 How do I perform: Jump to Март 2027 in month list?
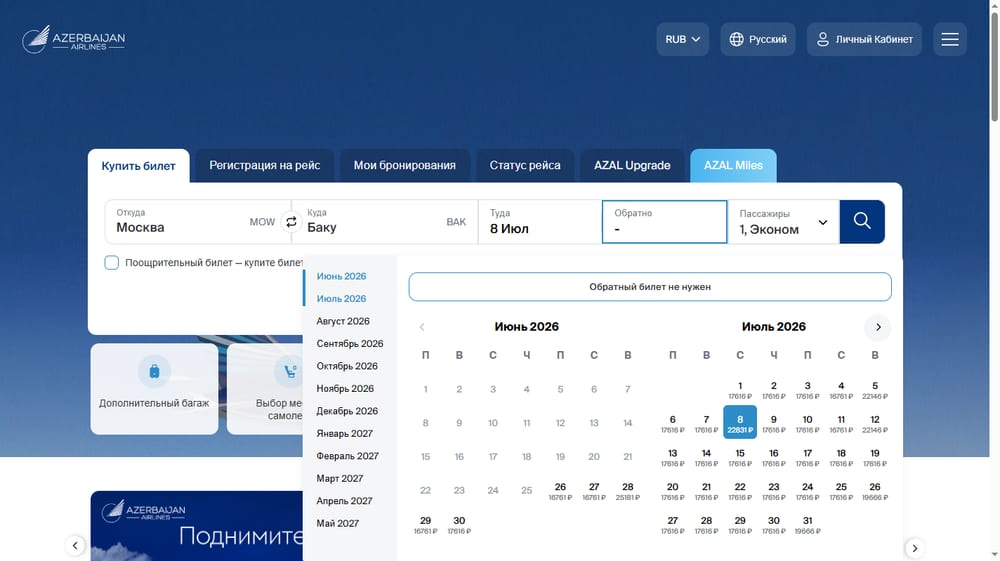click(339, 478)
